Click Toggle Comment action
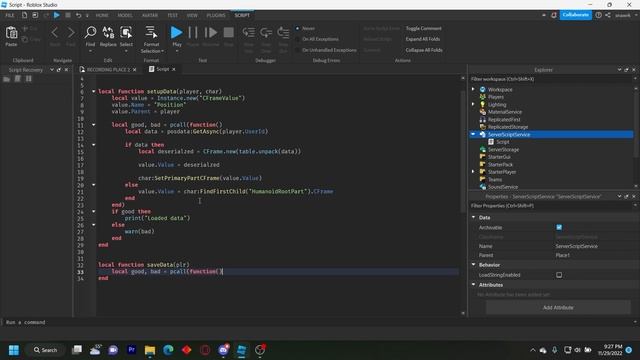Viewport: 640px width, 360px height. click(x=423, y=29)
